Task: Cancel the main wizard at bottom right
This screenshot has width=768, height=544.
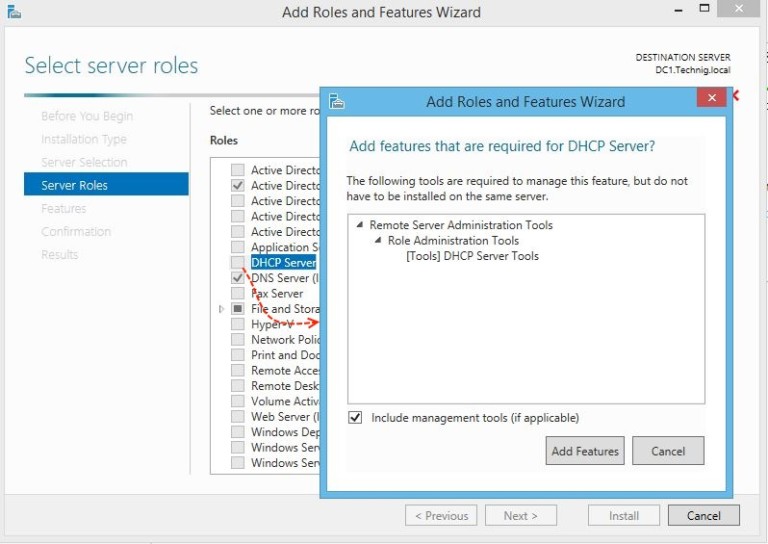Action: coord(703,516)
